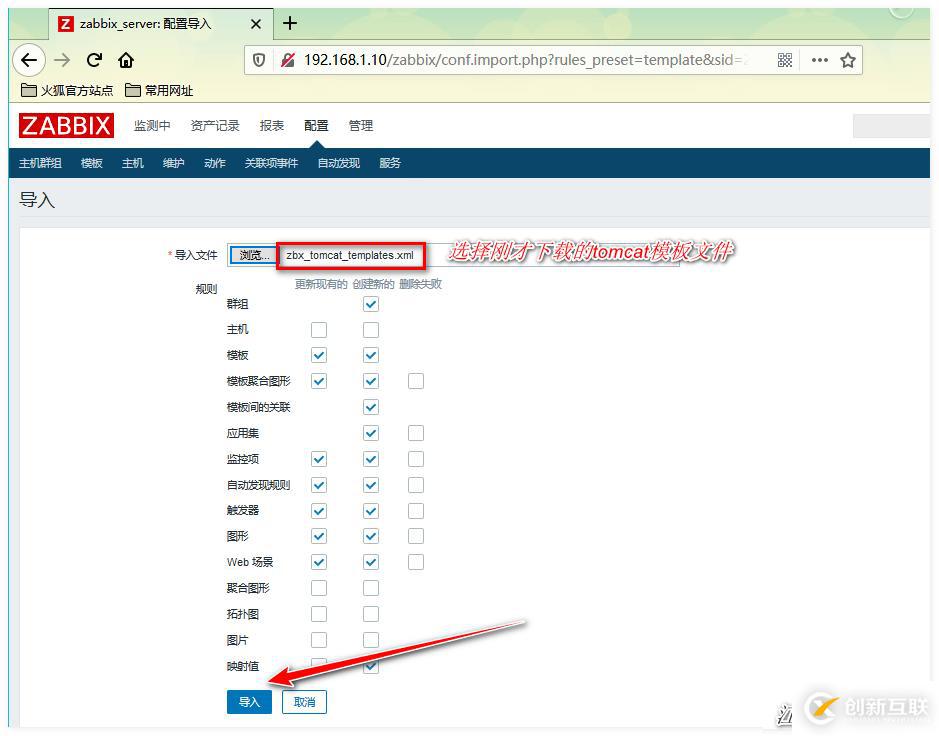This screenshot has height=736, width=939.
Task: Cancel the import with 取消
Action: click(x=303, y=701)
